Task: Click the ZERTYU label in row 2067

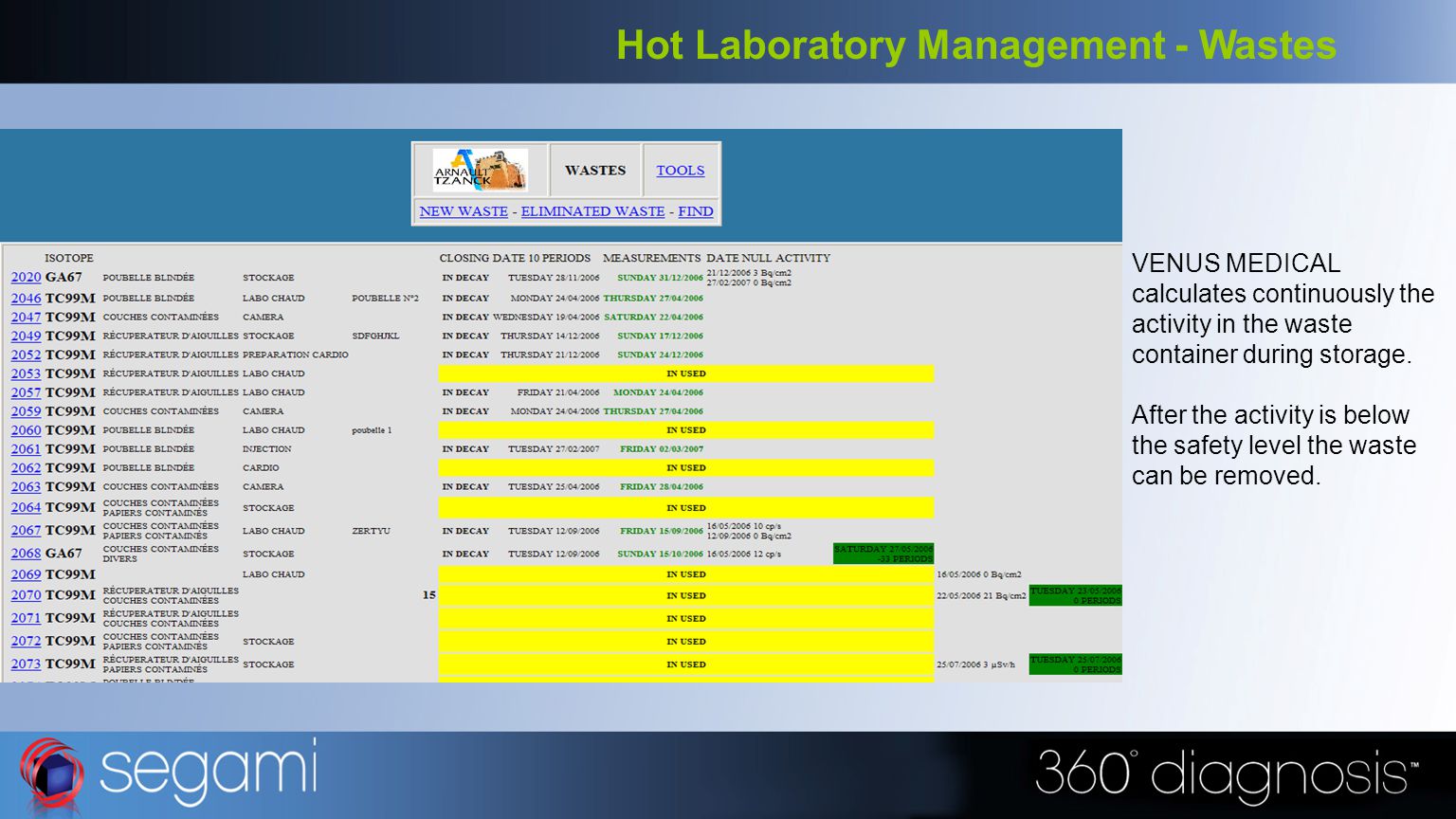Action: click(371, 531)
